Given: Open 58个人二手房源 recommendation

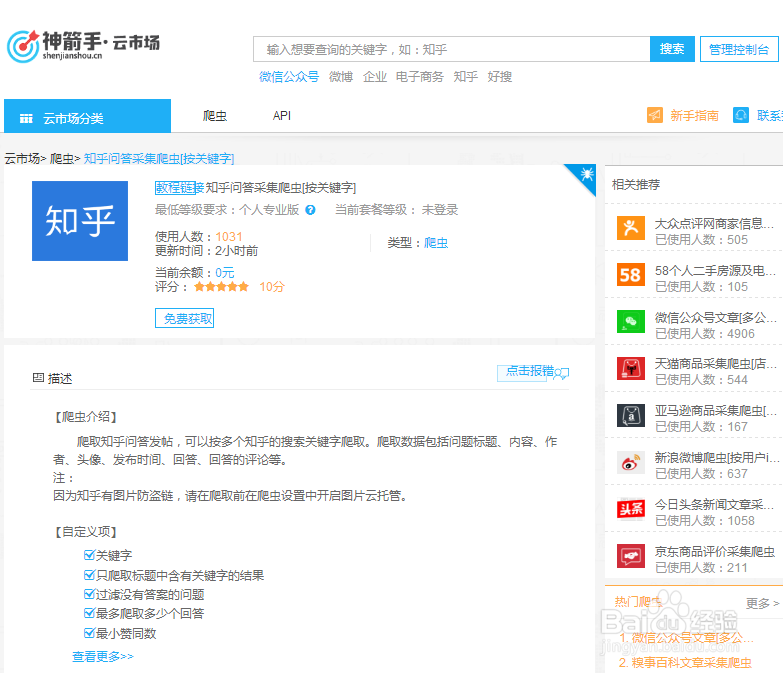Looking at the screenshot, I should 715,271.
